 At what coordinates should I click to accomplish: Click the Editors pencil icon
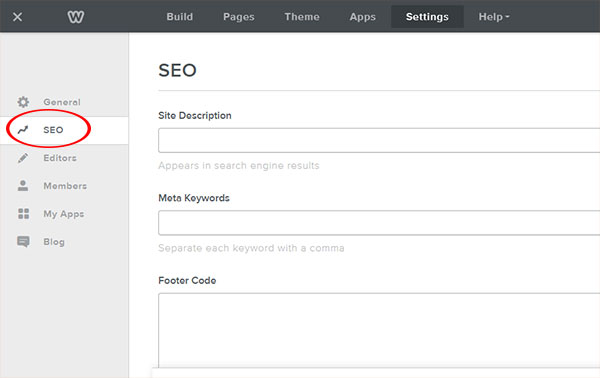[x=23, y=158]
